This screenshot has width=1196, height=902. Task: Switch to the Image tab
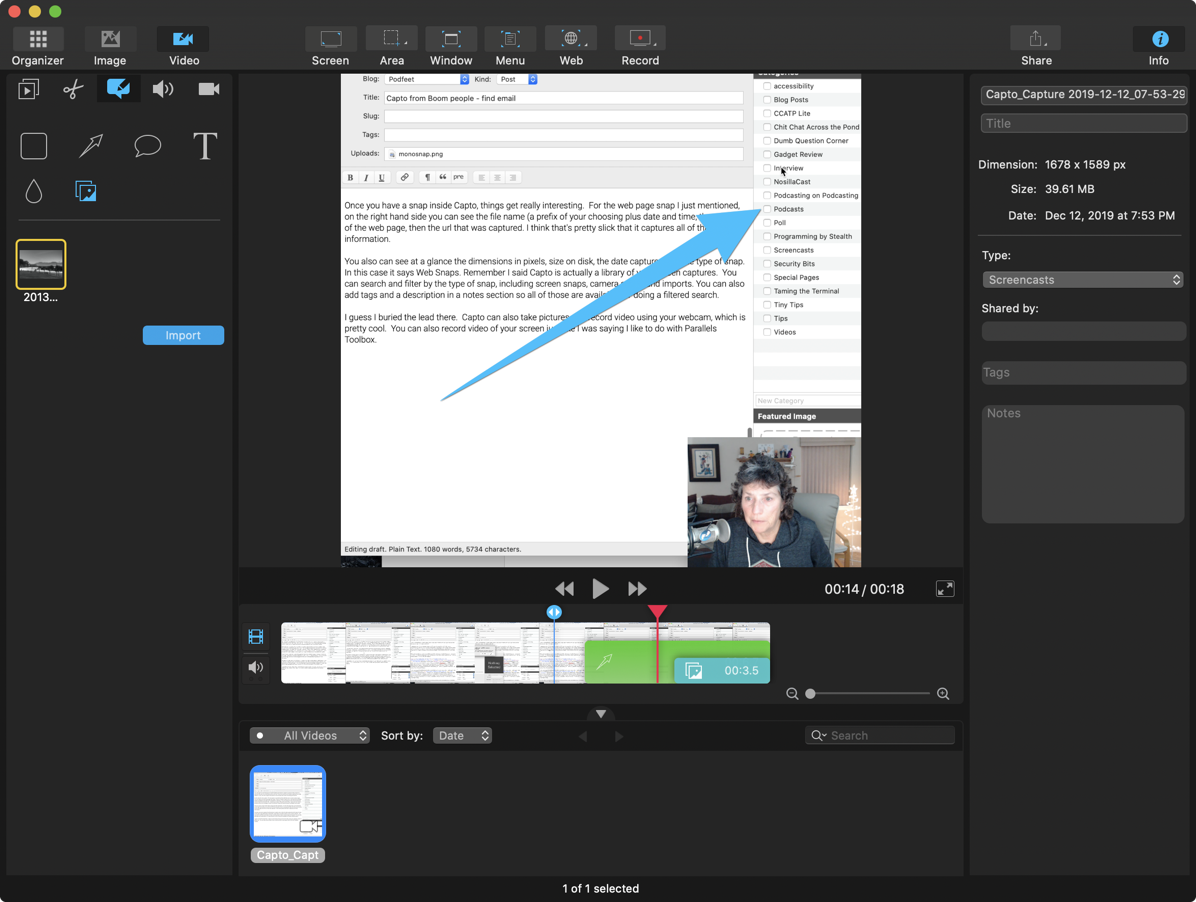pyautogui.click(x=110, y=47)
